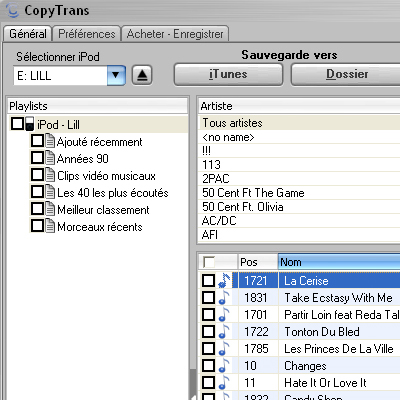Select the !!! artist entry

click(x=299, y=151)
